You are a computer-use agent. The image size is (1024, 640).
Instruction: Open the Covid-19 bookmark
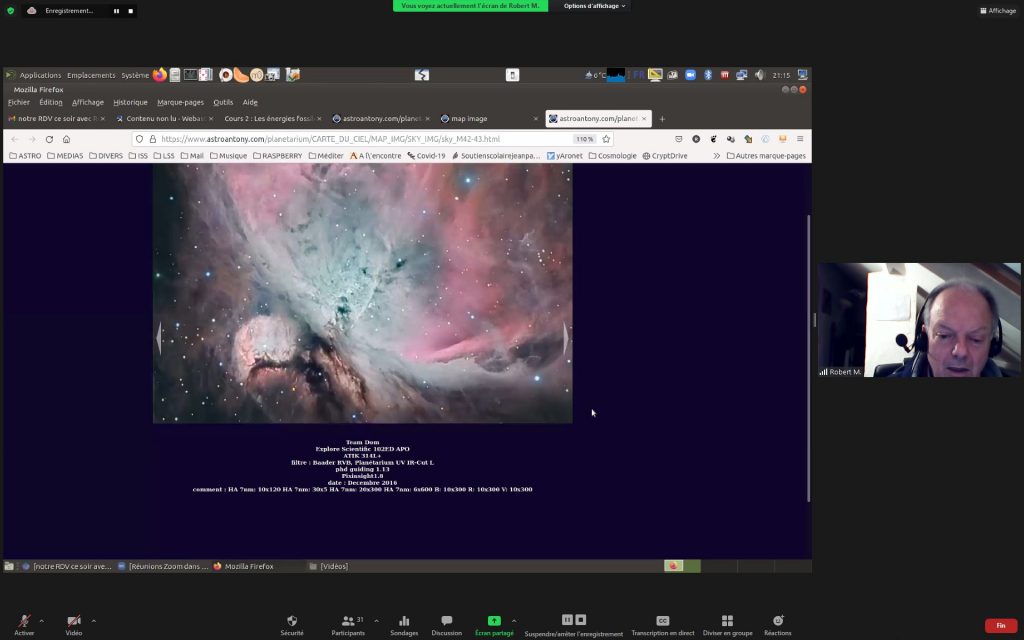pyautogui.click(x=426, y=156)
